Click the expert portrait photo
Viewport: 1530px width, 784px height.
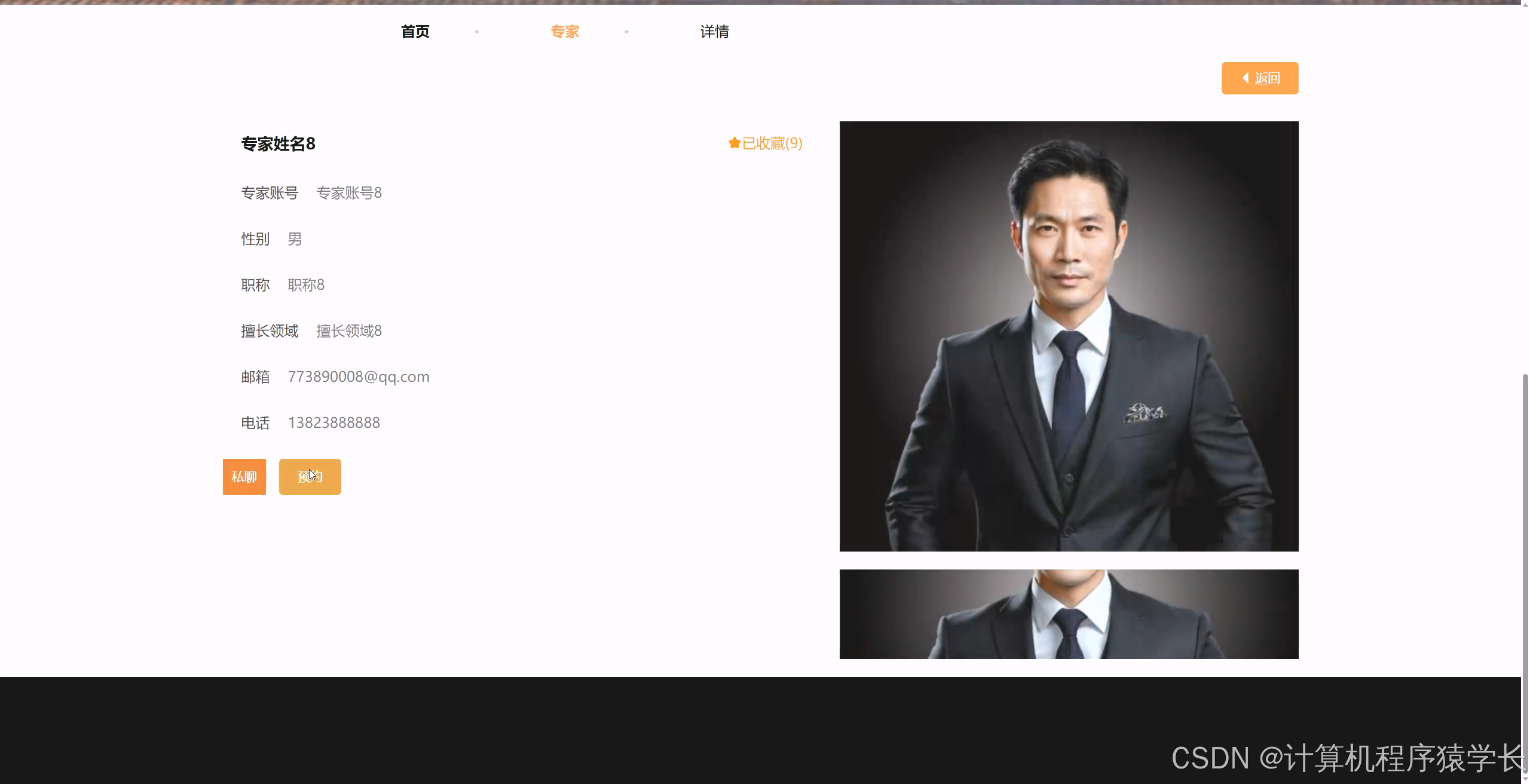1069,336
